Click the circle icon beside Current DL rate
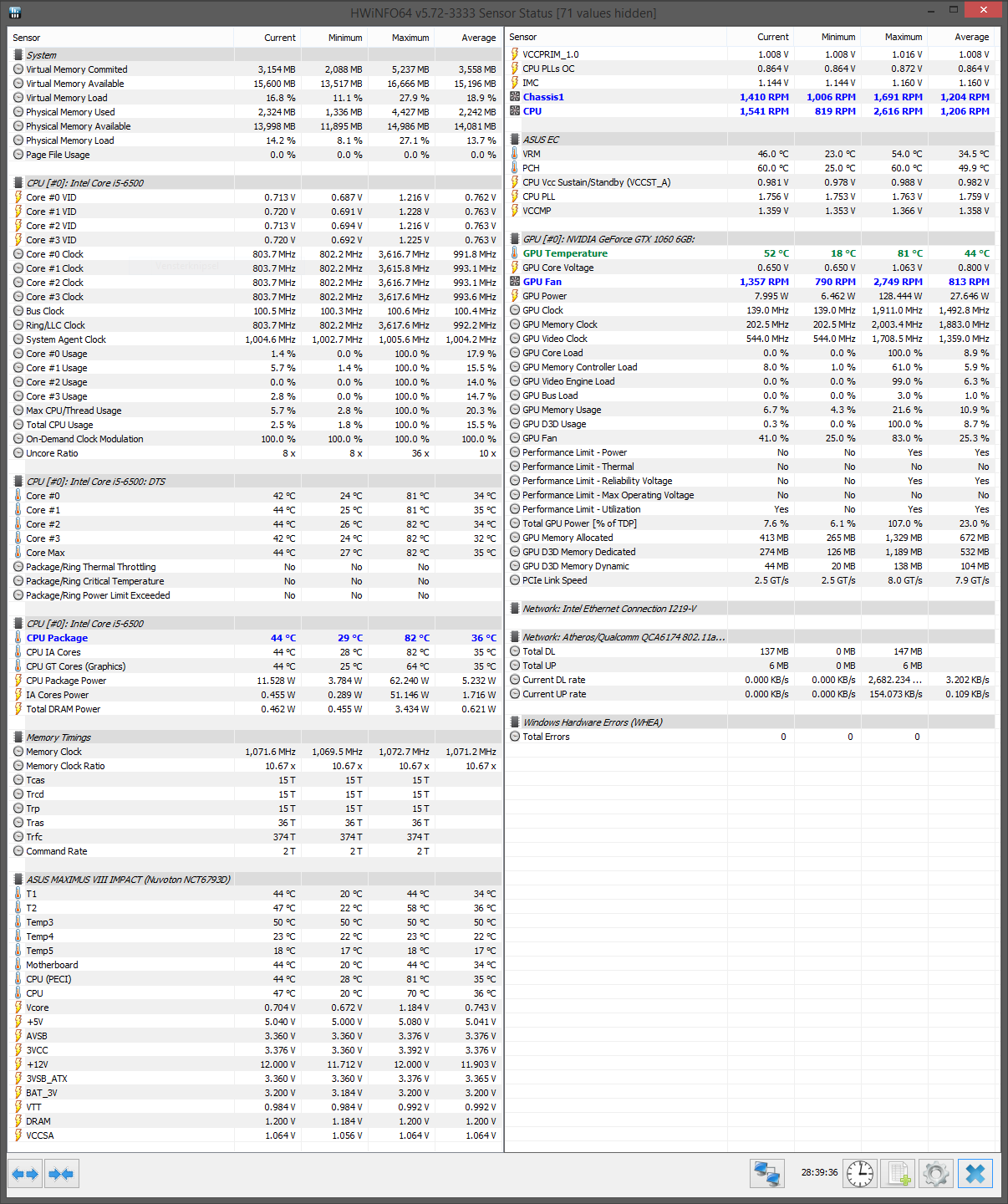This screenshot has width=1008, height=1204. click(x=515, y=680)
